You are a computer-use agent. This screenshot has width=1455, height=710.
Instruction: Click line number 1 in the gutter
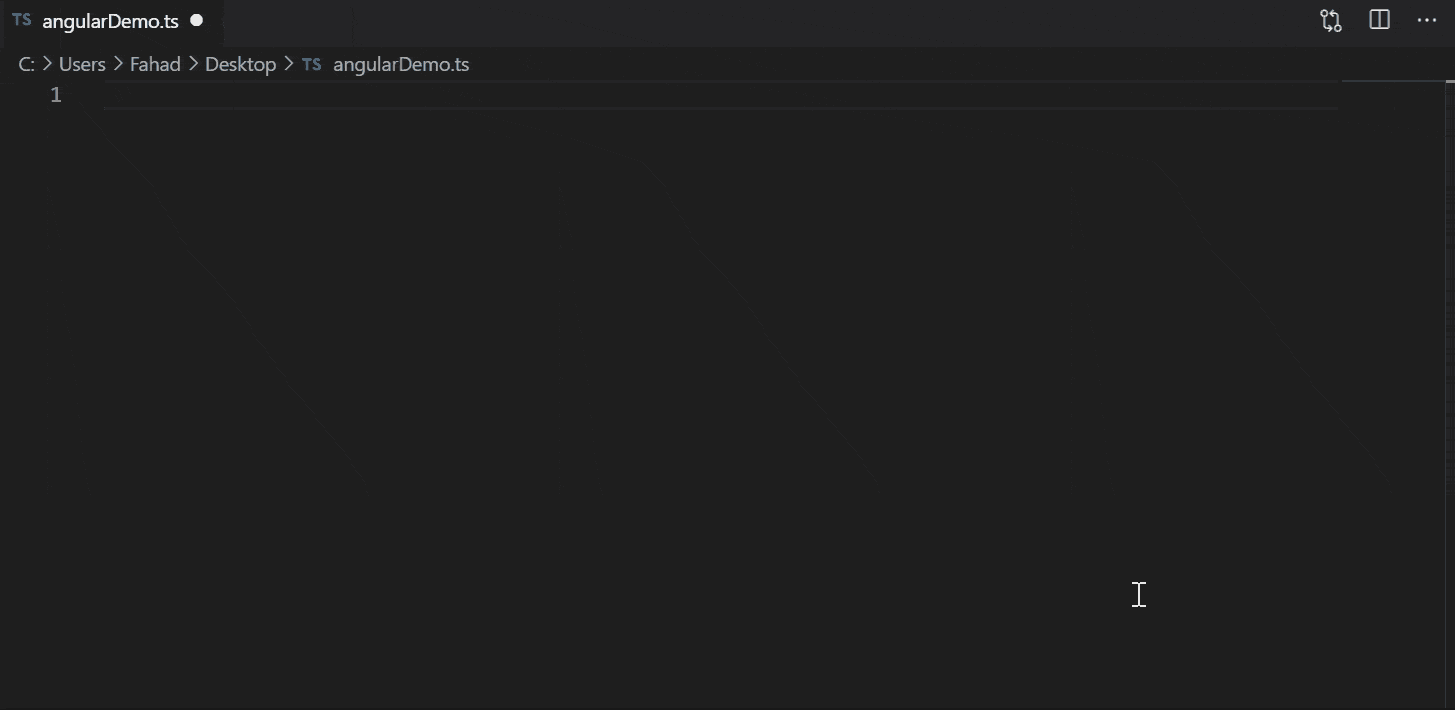click(x=55, y=94)
